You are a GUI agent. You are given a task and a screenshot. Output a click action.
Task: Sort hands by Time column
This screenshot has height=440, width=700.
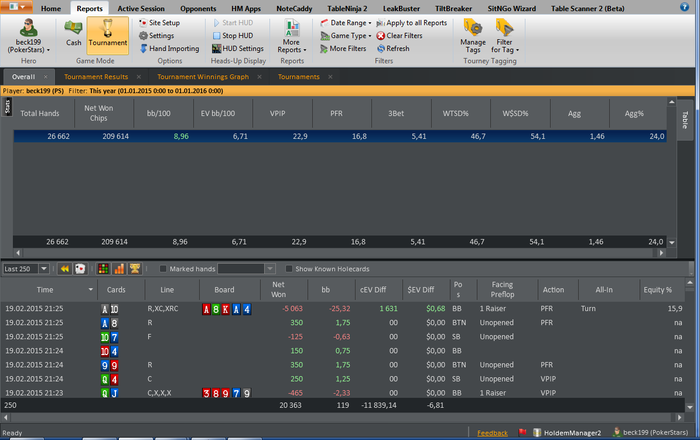(x=45, y=290)
